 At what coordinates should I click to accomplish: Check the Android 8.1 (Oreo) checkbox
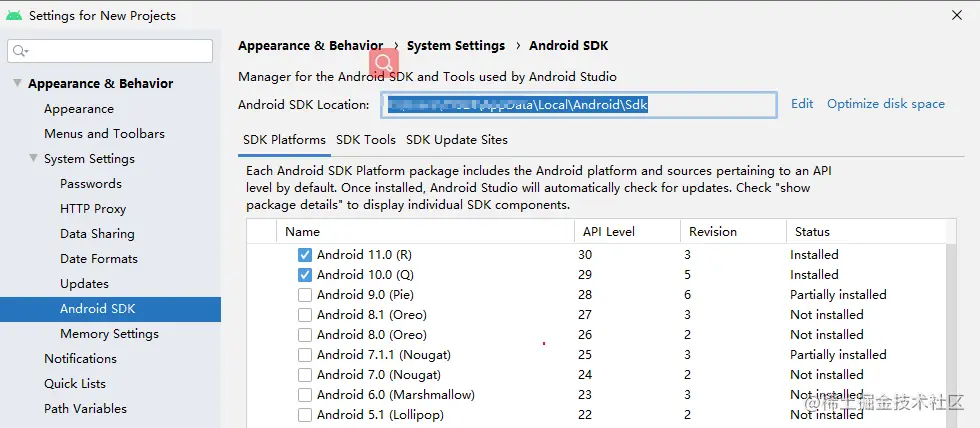pyautogui.click(x=305, y=315)
